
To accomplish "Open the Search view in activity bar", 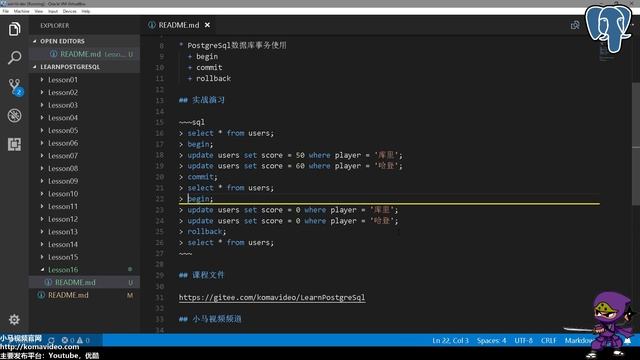I will point(14,58).
